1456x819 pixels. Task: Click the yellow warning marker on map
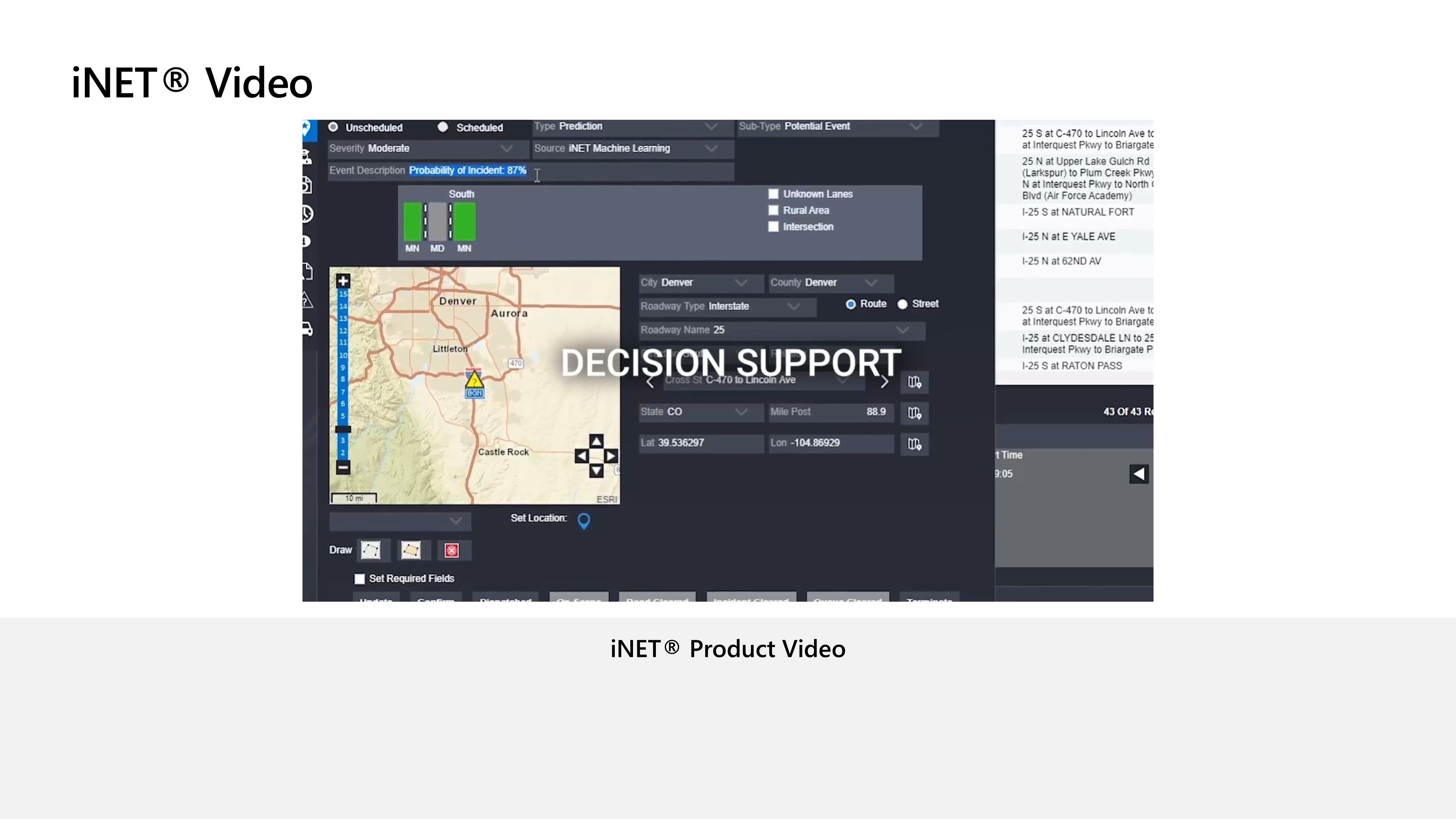coord(474,380)
